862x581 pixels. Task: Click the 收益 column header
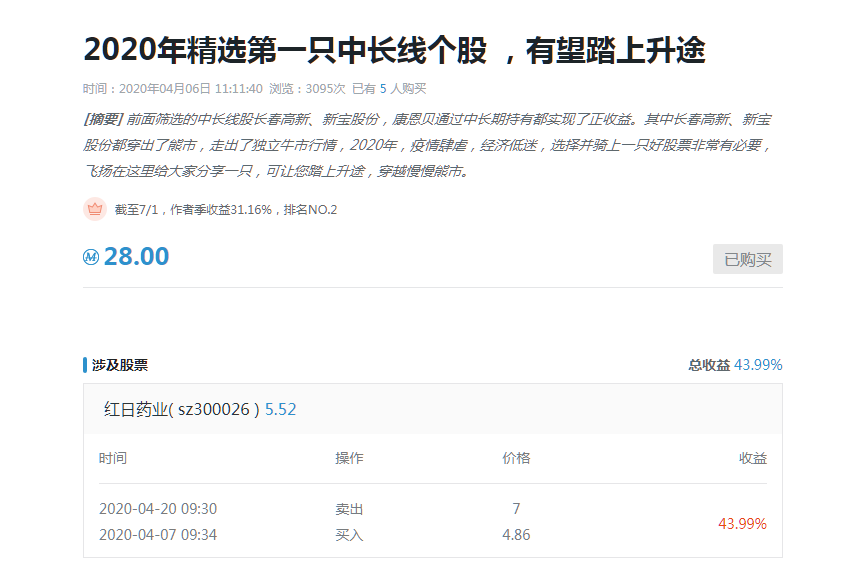tap(753, 458)
